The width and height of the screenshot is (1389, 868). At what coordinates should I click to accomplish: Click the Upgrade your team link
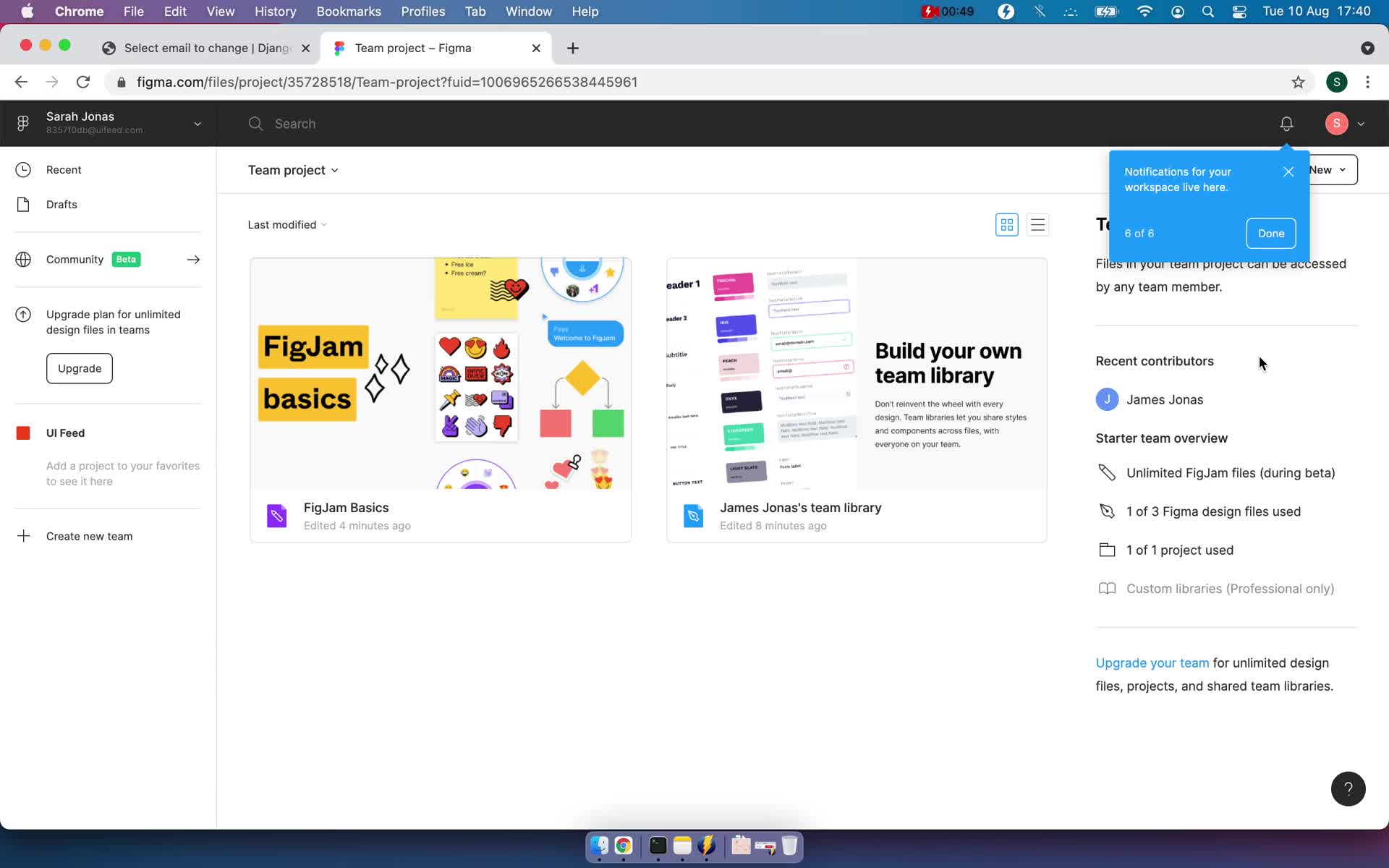tap(1152, 662)
